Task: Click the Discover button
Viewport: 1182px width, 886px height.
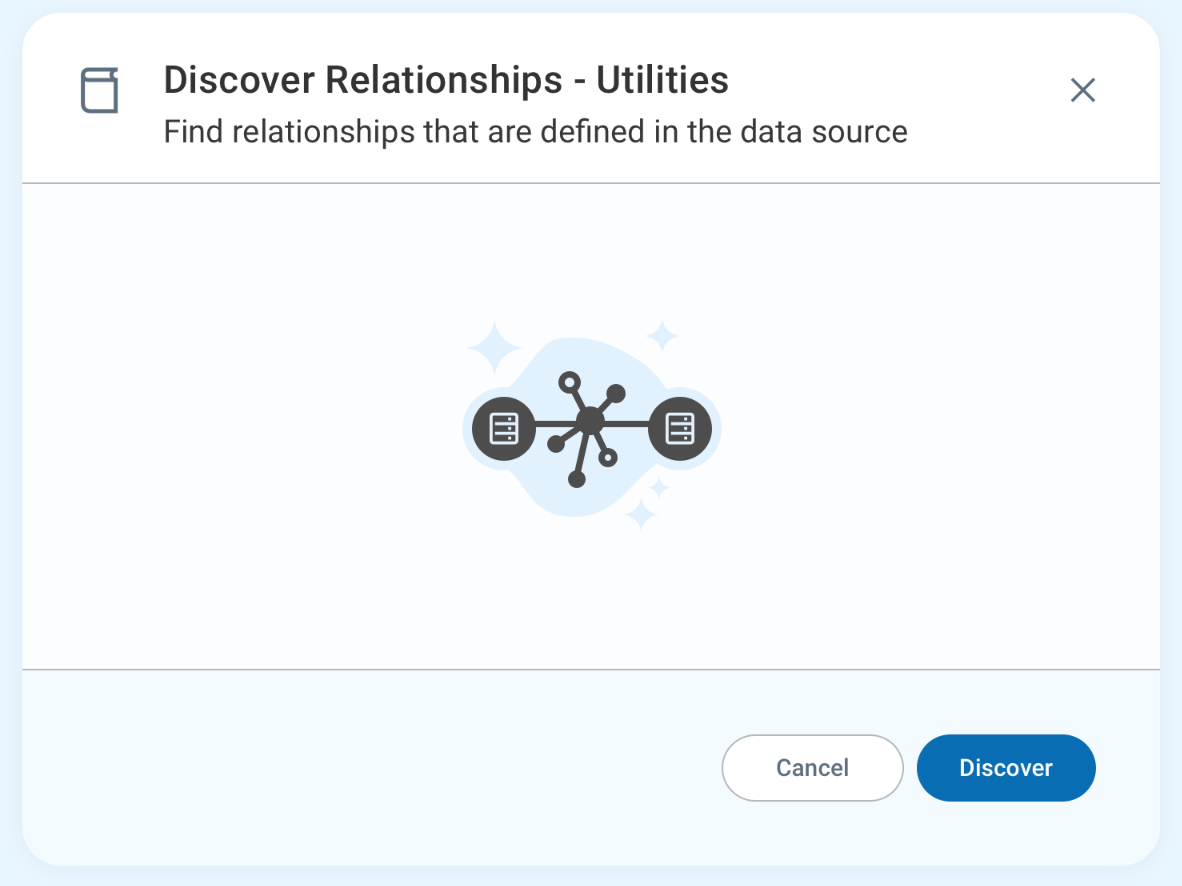Action: click(1006, 768)
